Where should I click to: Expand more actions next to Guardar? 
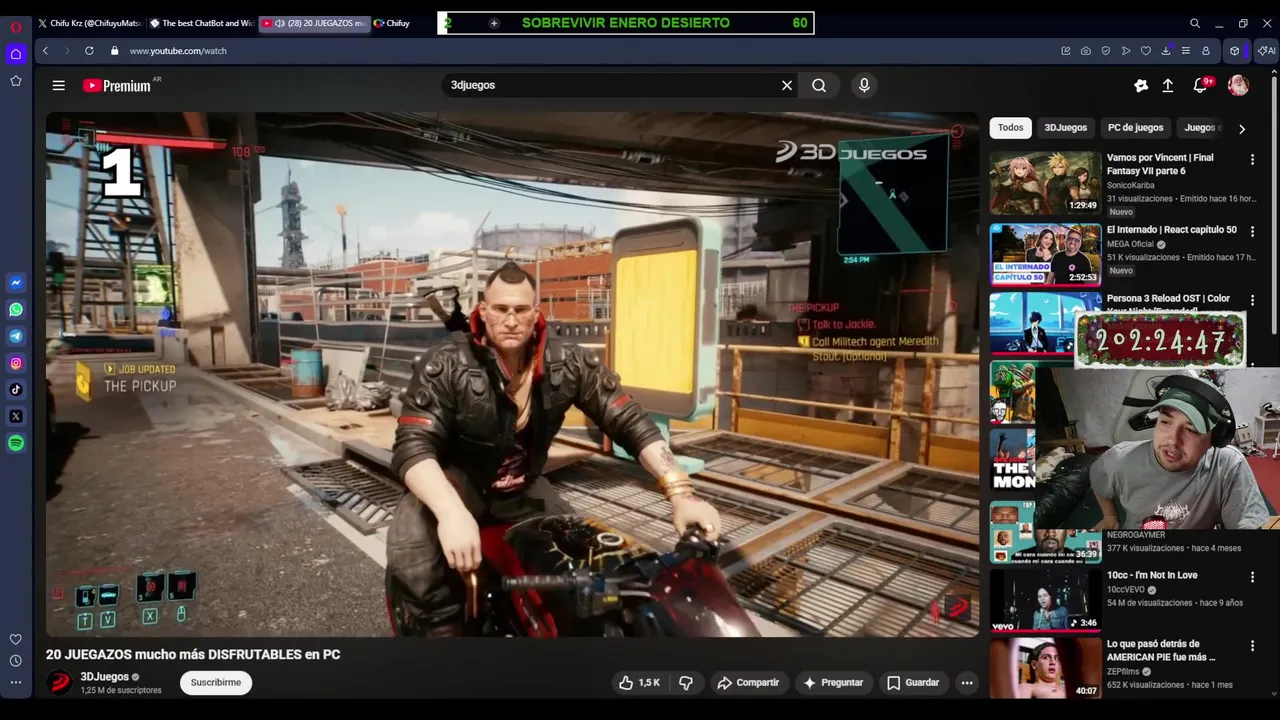tap(967, 683)
